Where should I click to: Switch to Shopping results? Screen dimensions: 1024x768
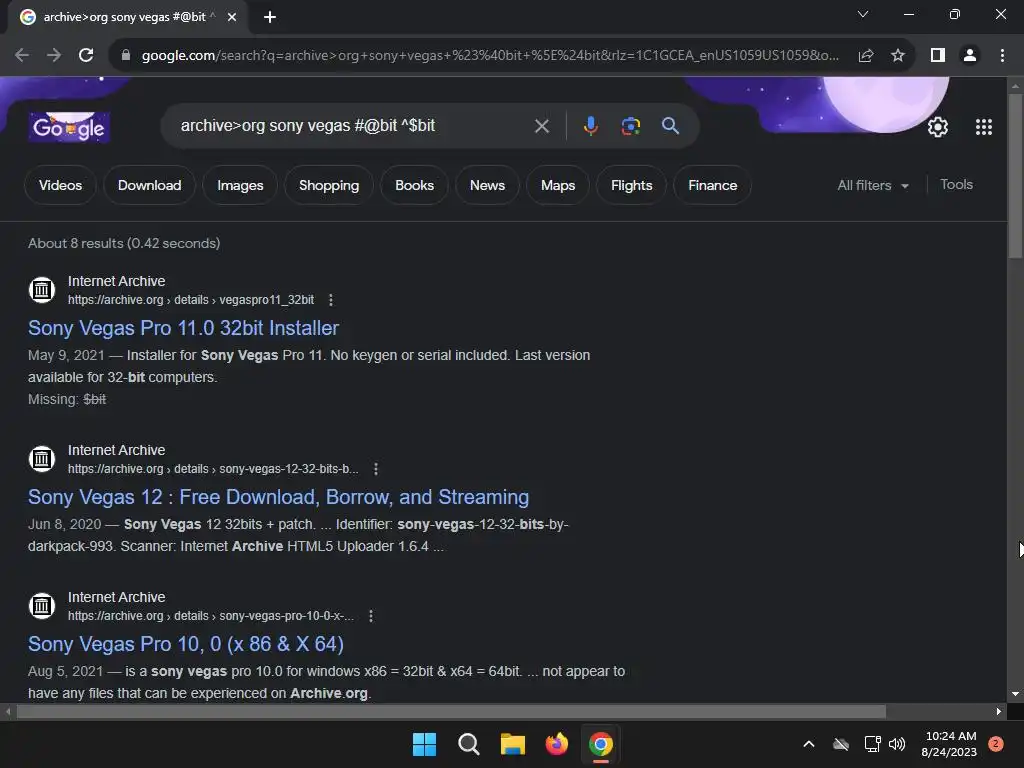[329, 185]
